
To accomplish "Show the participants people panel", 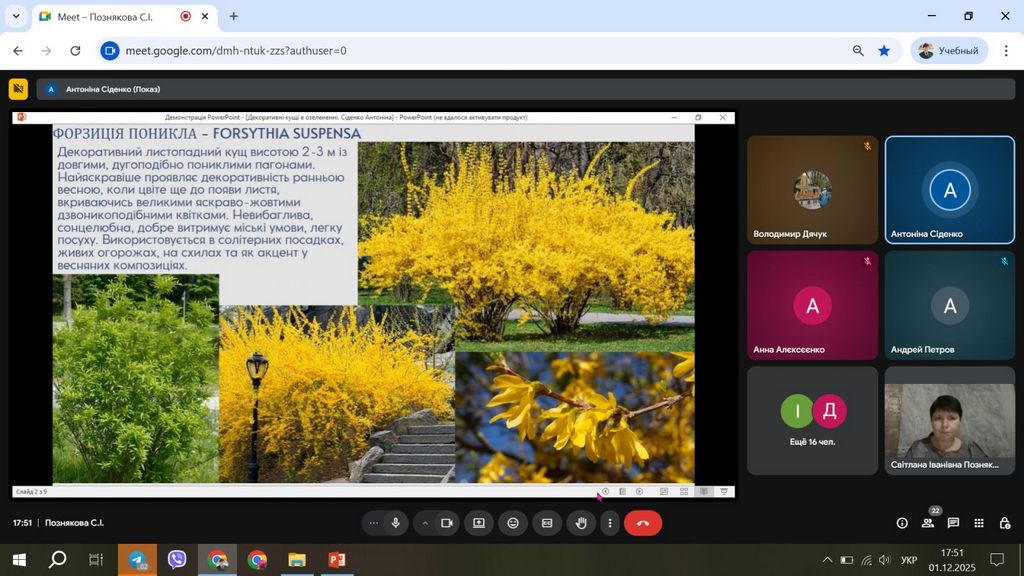I will tap(928, 523).
